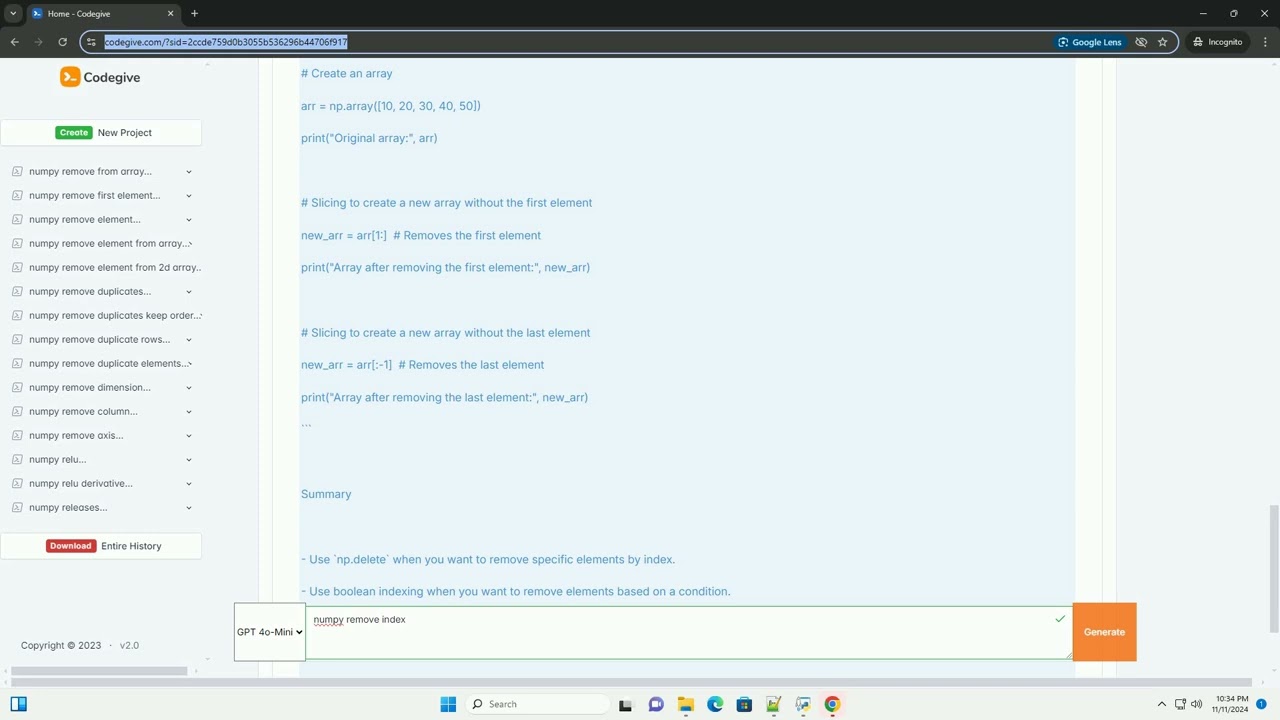Open 'numpy remove column...' project
The image size is (1280, 720).
[83, 411]
